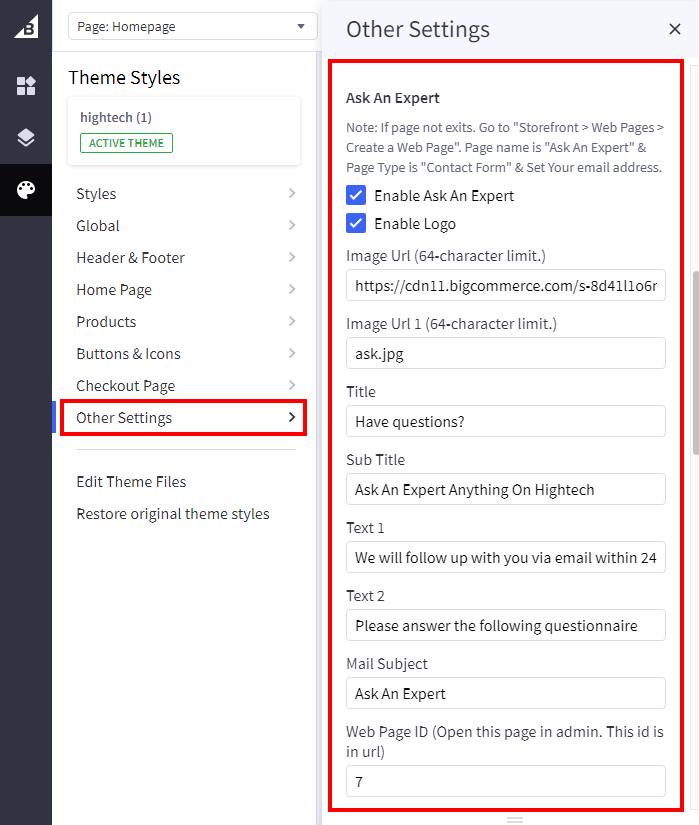Image resolution: width=699 pixels, height=825 pixels.
Task: Click Edit Theme Files link
Action: (x=131, y=482)
